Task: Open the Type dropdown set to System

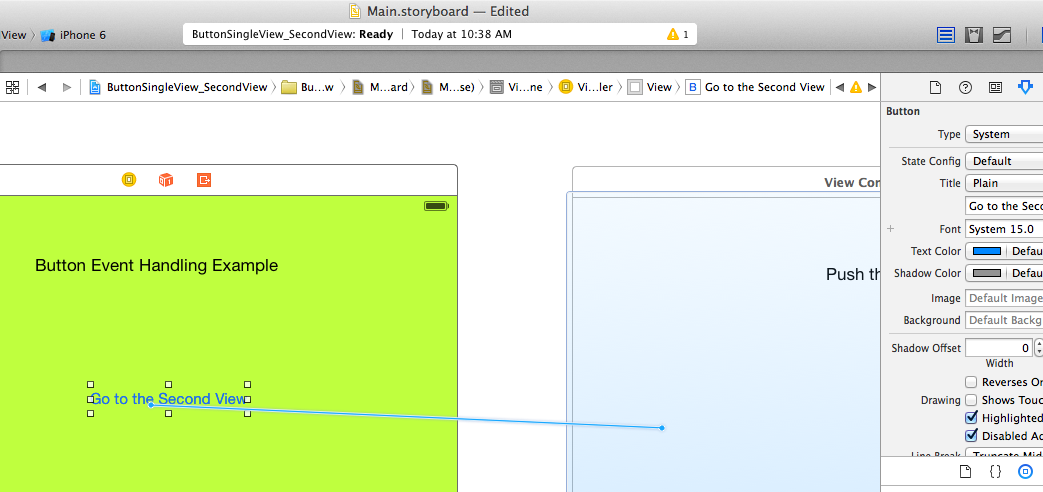Action: pyautogui.click(x=1003, y=134)
